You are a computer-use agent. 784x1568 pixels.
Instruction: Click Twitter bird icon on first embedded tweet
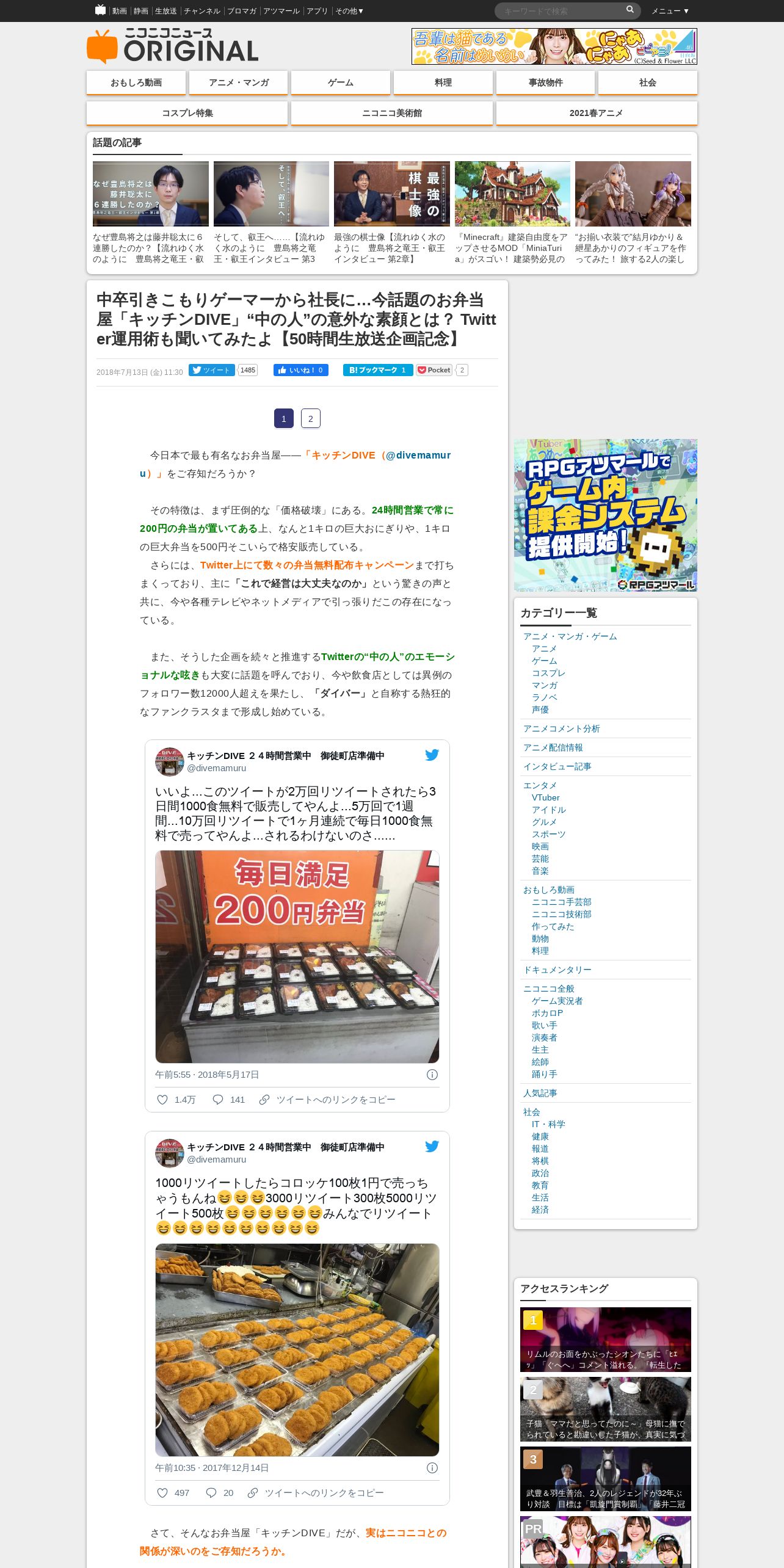[x=432, y=755]
